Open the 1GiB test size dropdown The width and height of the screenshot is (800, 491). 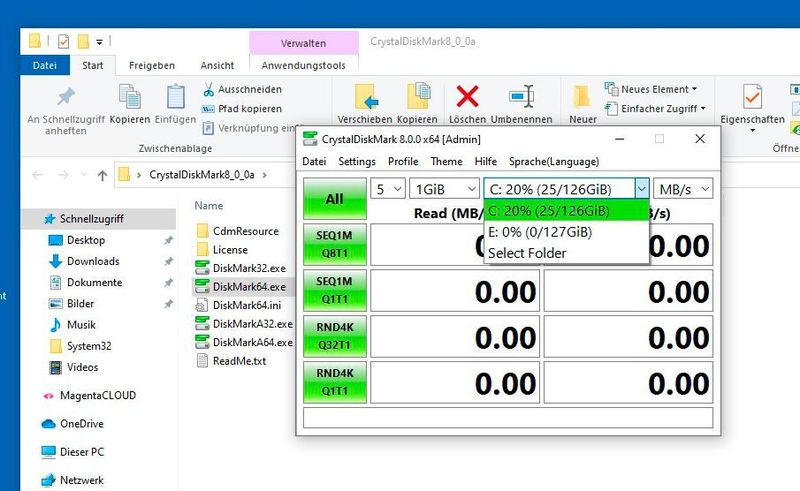pyautogui.click(x=444, y=189)
